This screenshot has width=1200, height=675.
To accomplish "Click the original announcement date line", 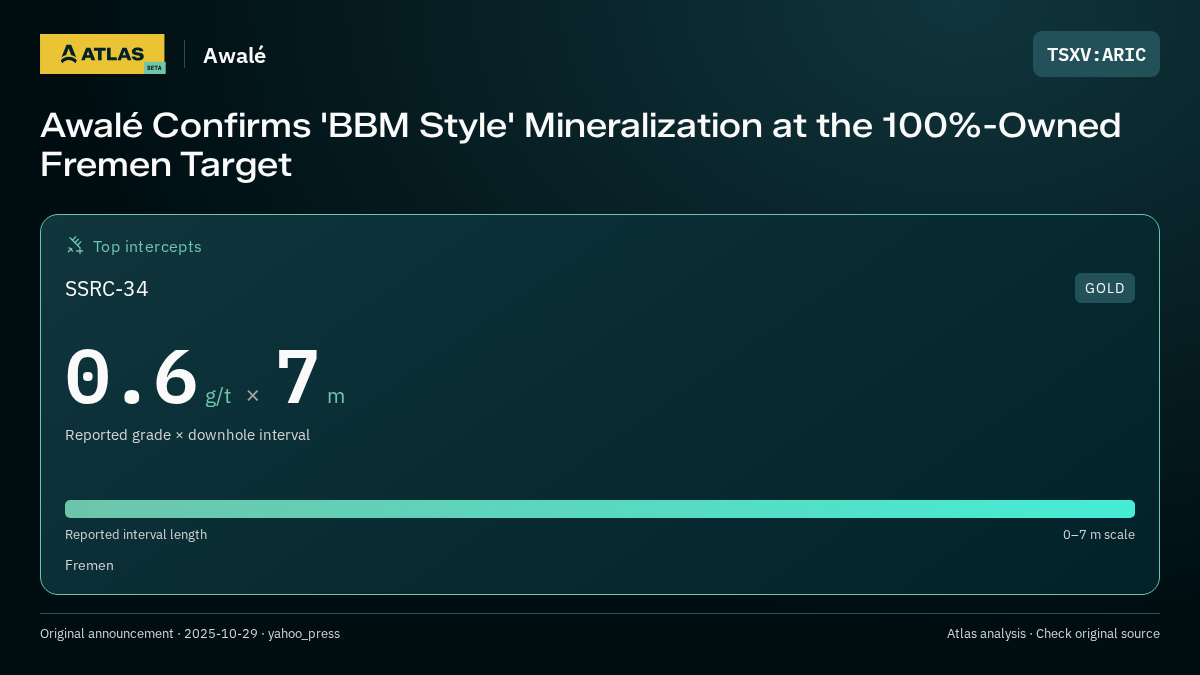I will pyautogui.click(x=190, y=633).
